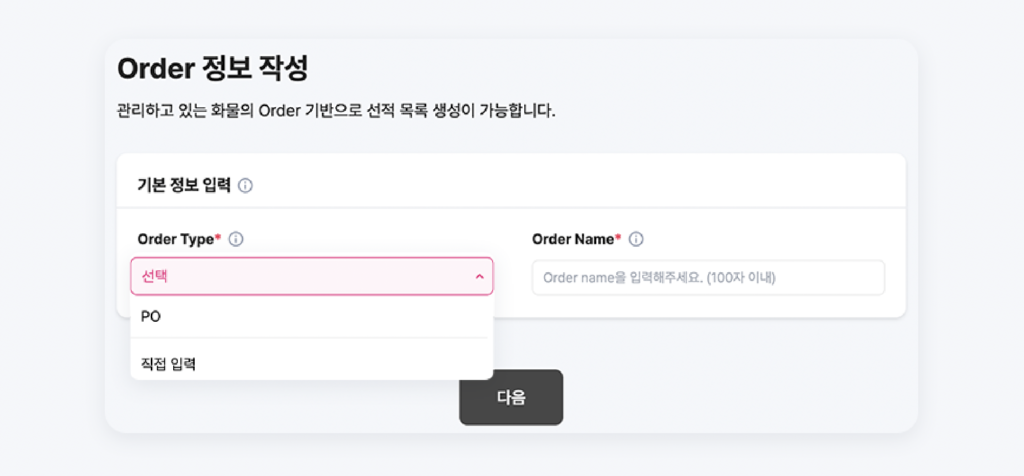Click the 기본 정보 입력 section header text
This screenshot has height=476, width=1024.
pyautogui.click(x=184, y=186)
